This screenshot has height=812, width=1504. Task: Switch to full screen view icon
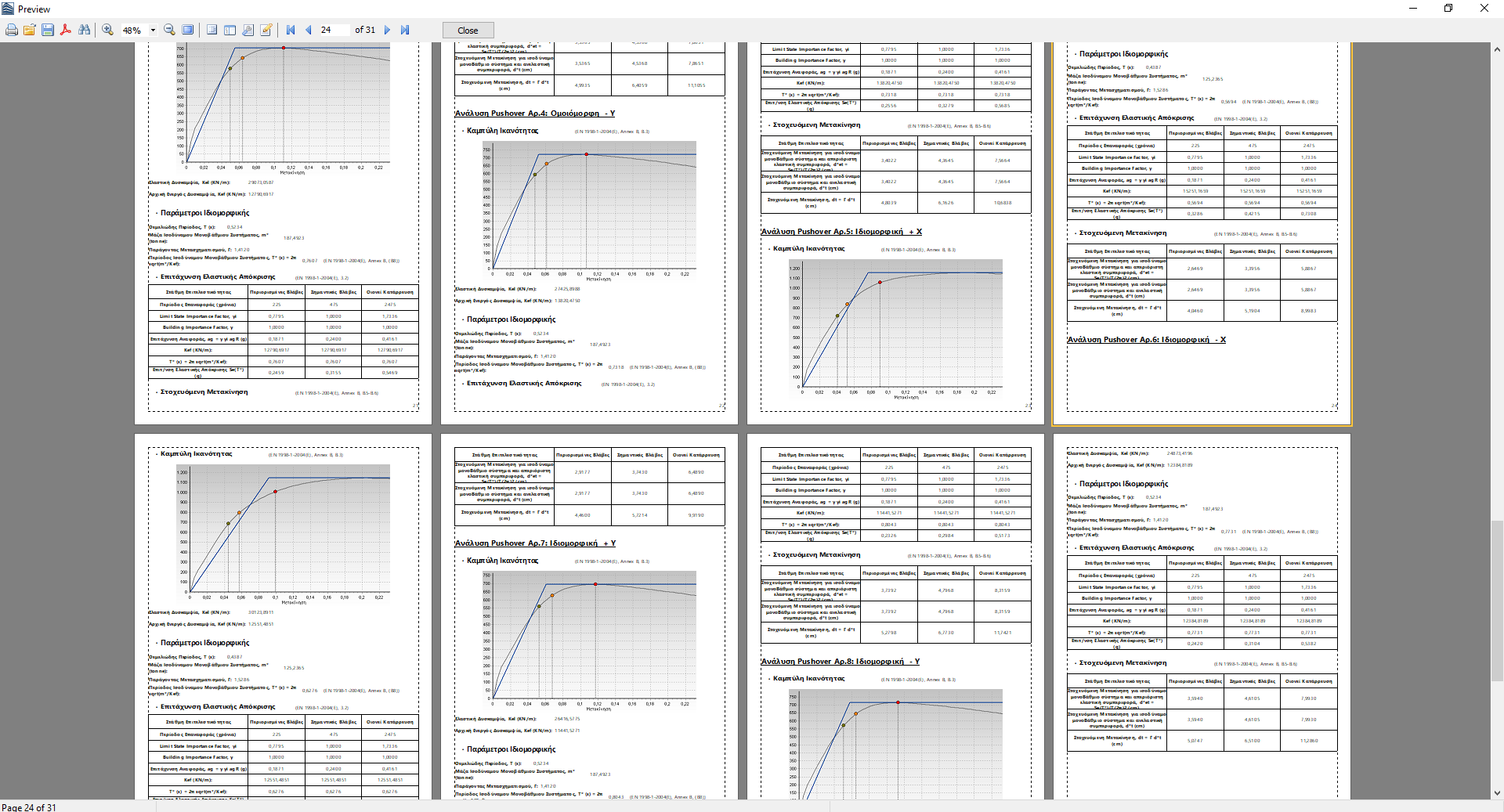pos(188,30)
